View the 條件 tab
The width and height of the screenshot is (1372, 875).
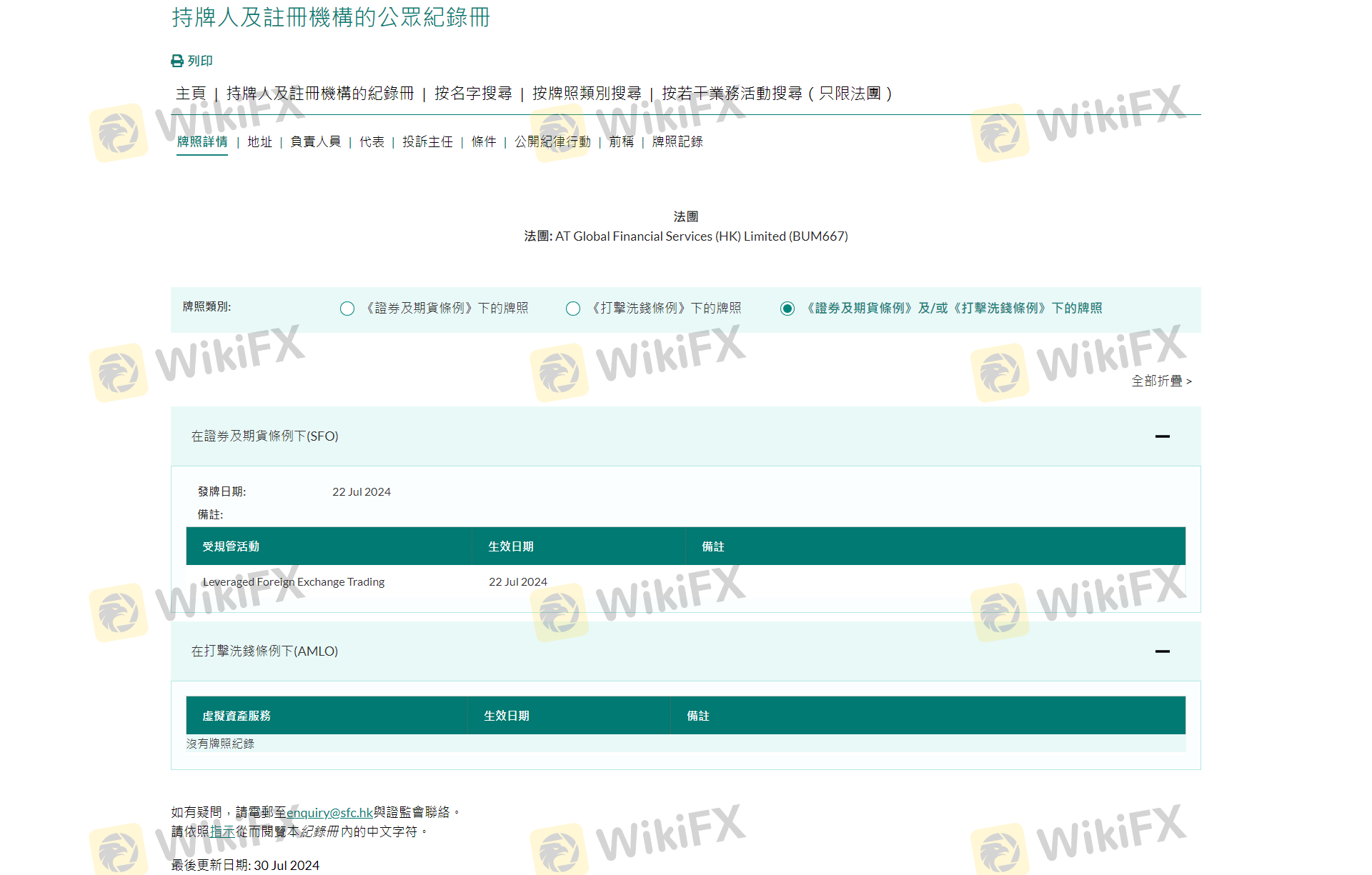(484, 142)
